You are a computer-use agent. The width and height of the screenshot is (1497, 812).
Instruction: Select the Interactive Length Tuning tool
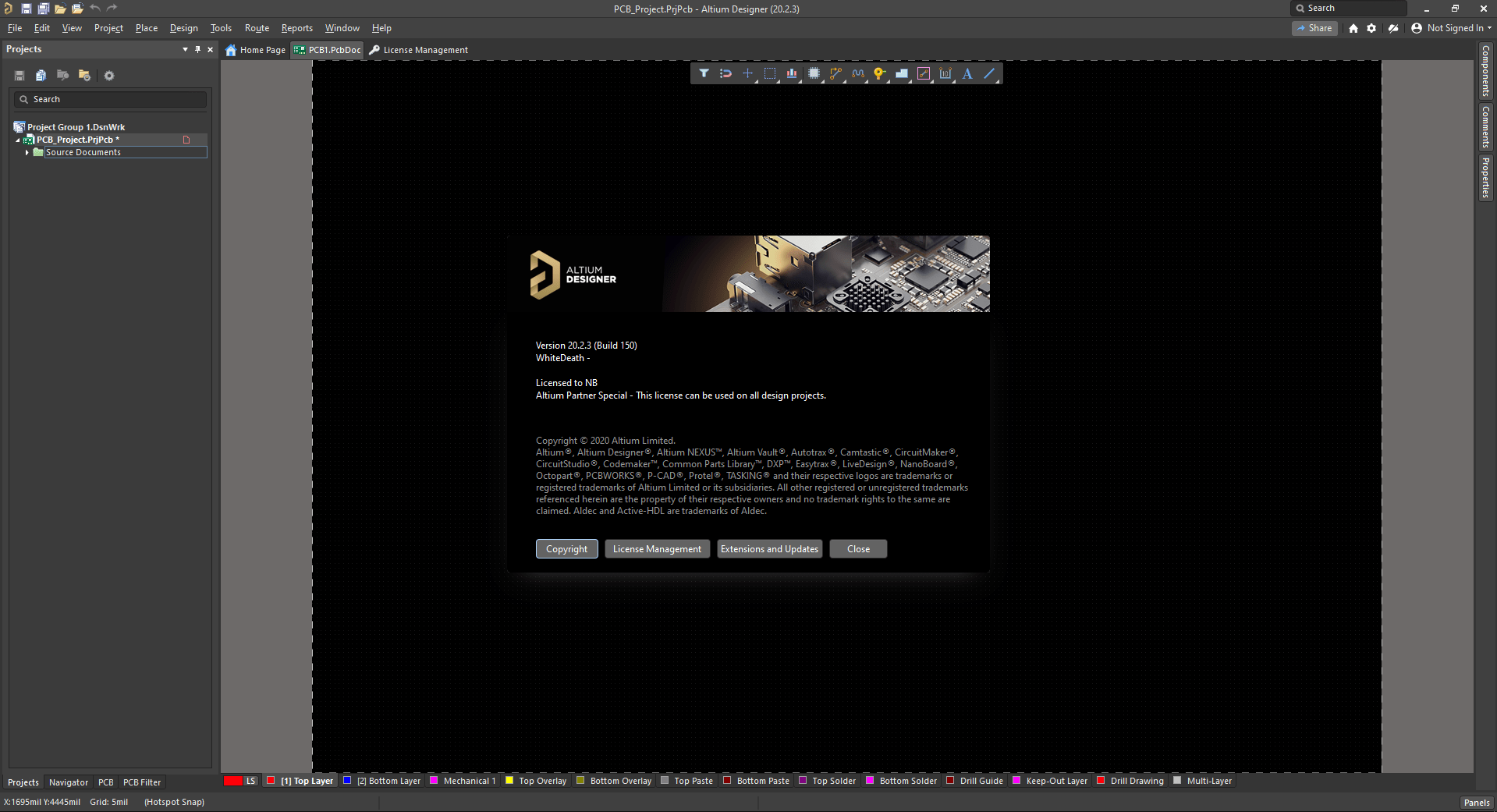[858, 73]
